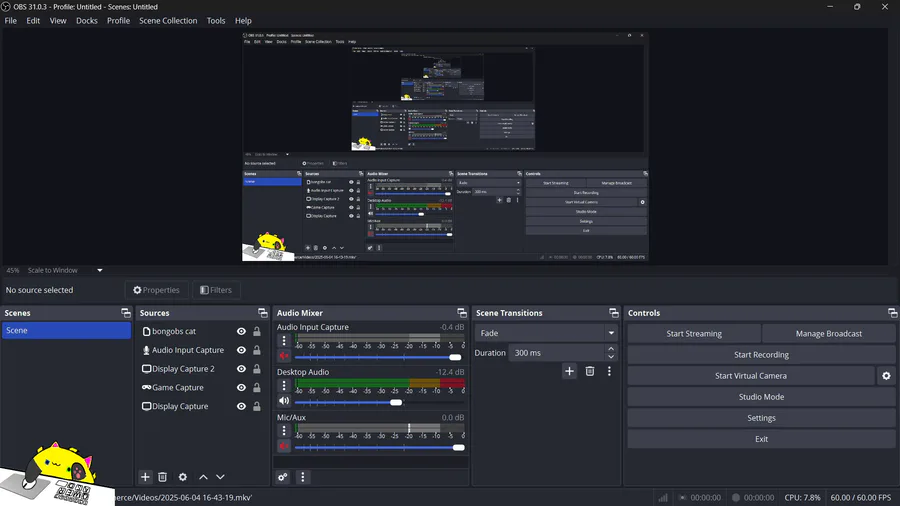Click Manage Broadcast button
This screenshot has width=900, height=506.
(829, 333)
